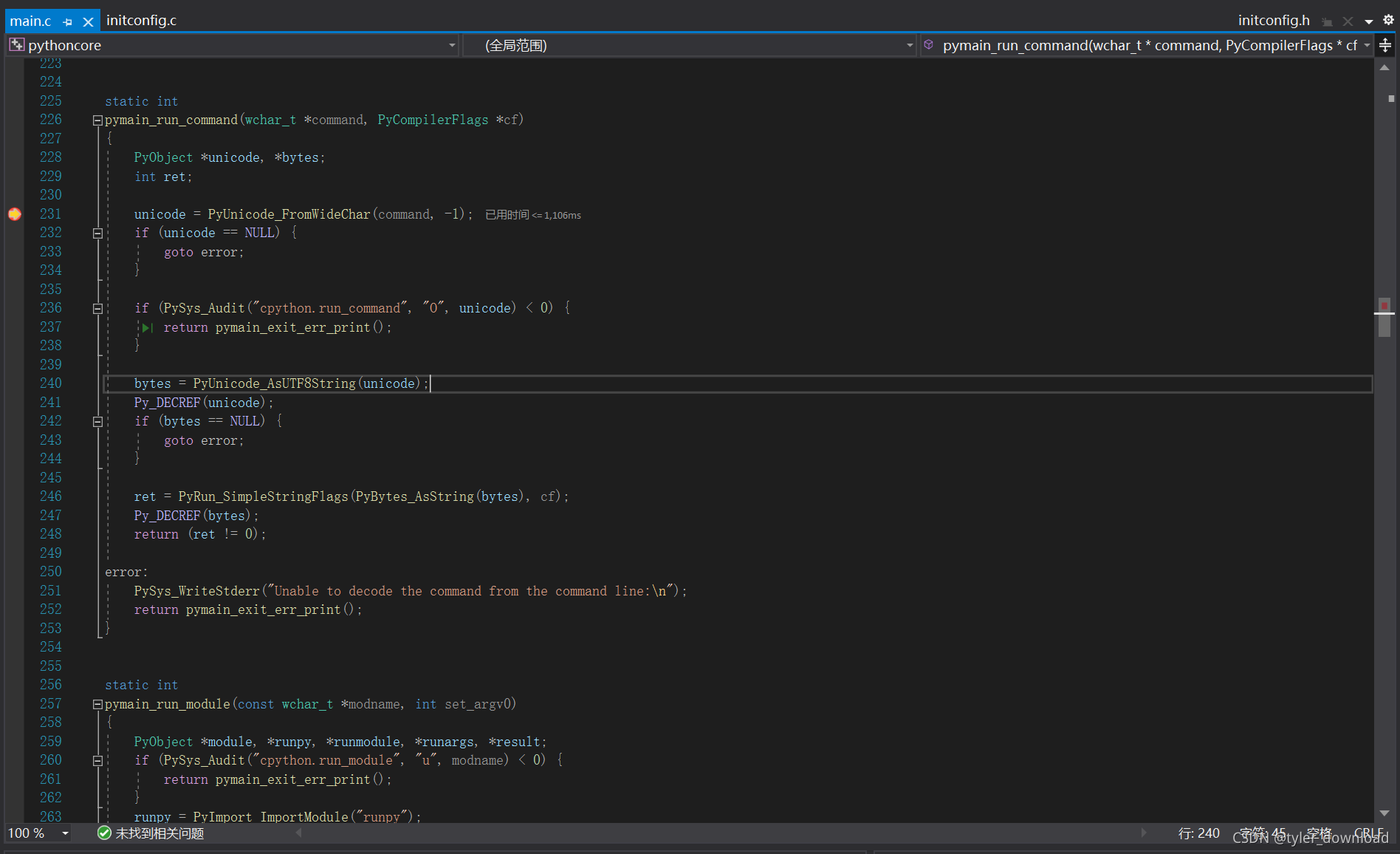Click the line 240 indicator in status bar
Image resolution: width=1400 pixels, height=854 pixels.
pos(1199,833)
